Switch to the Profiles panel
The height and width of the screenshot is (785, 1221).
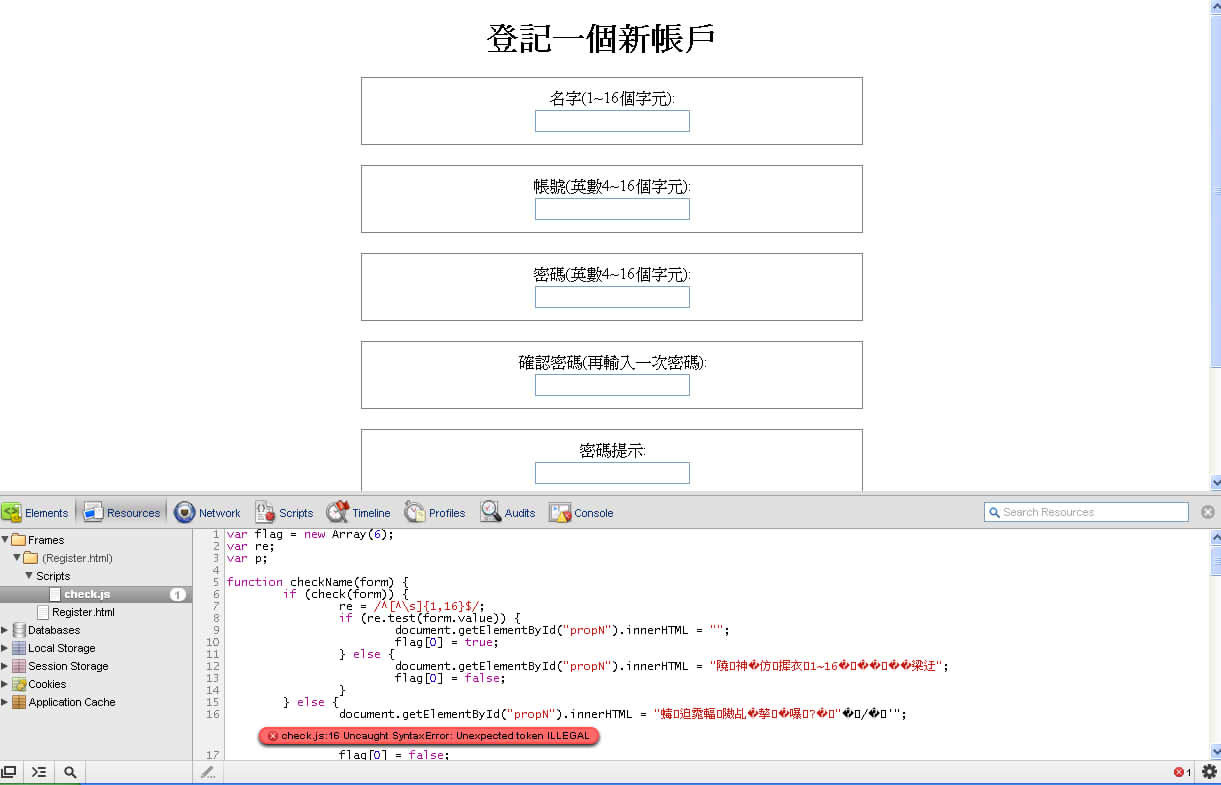pos(435,513)
